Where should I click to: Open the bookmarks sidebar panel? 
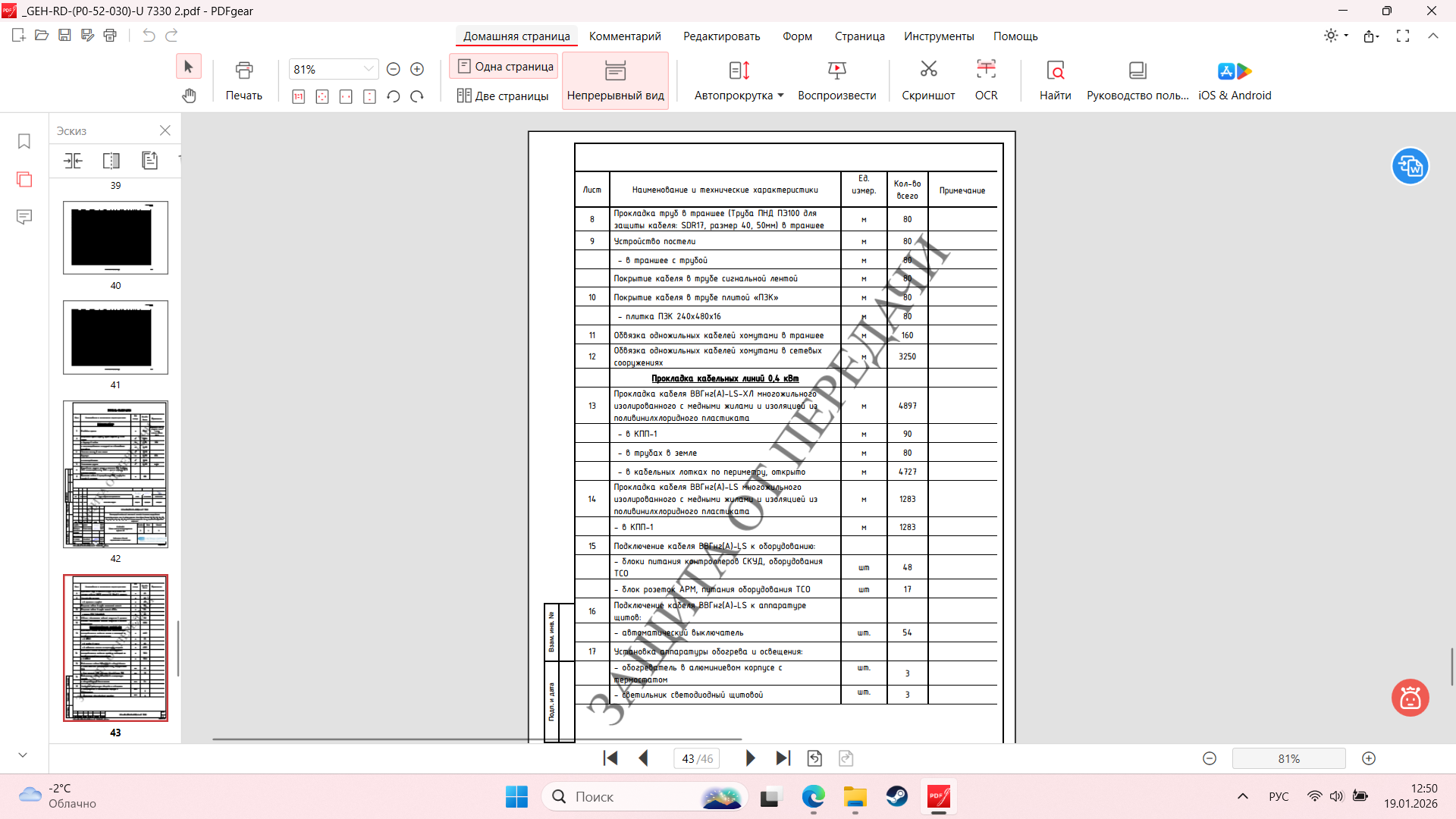click(24, 142)
